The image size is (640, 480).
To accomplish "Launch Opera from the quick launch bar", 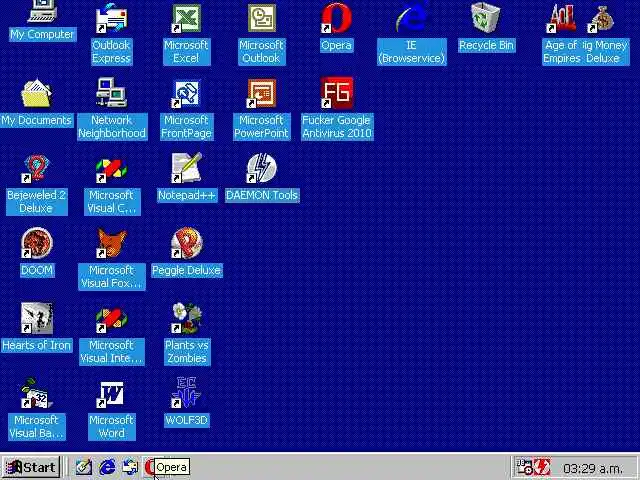I will [150, 467].
